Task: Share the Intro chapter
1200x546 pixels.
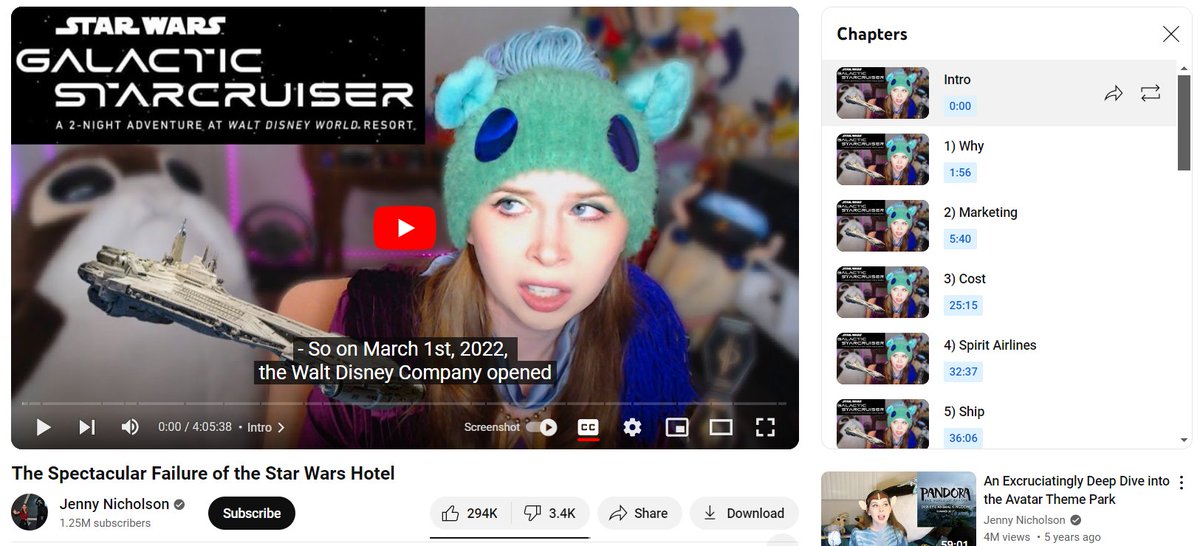Action: [x=1113, y=93]
